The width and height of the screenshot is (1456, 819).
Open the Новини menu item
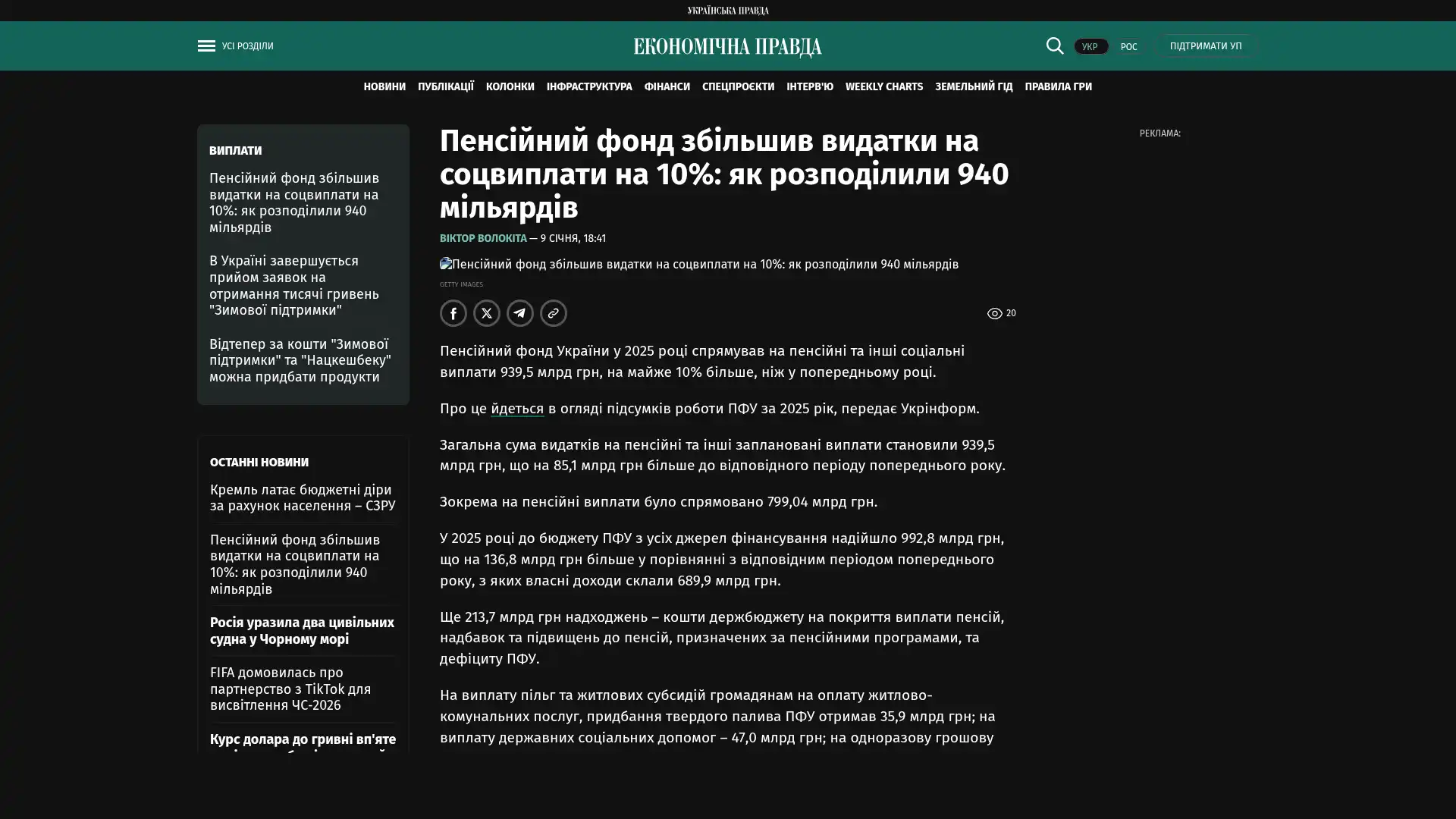384,87
